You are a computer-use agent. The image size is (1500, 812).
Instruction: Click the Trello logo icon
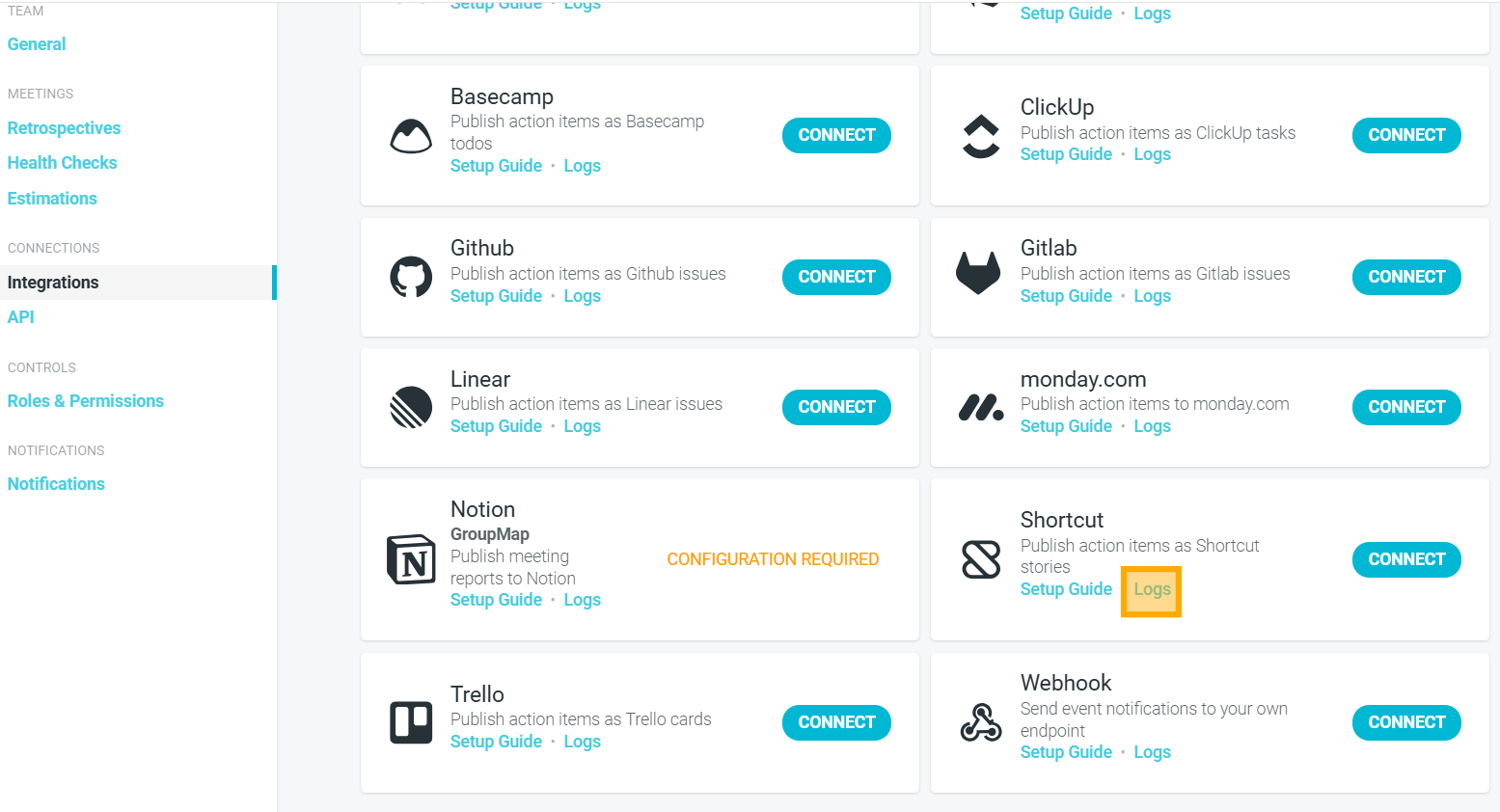411,722
